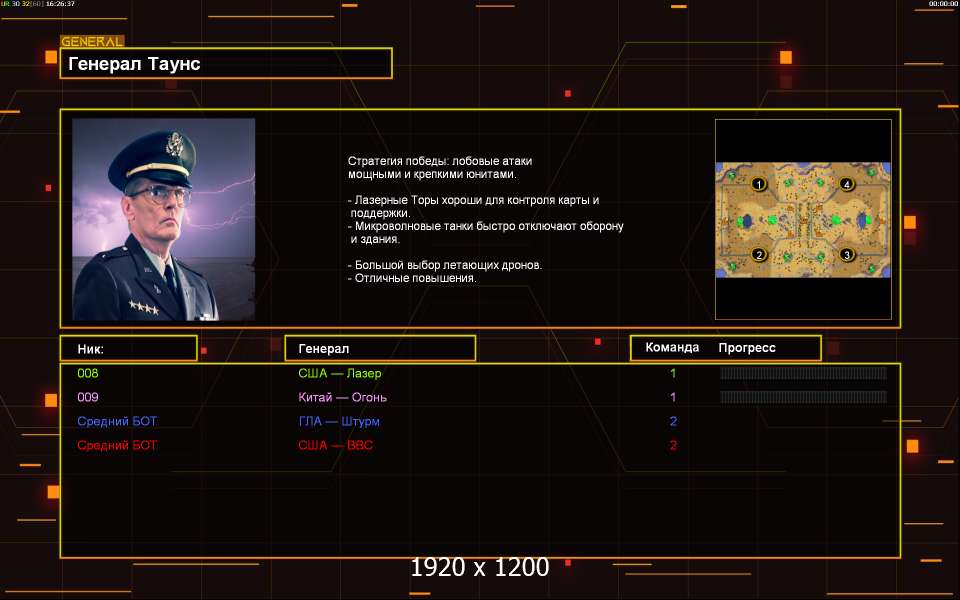Screen dimensions: 960x600
Task: Click the 'Микроволновые танки быстро отключают оборону' line
Action: point(486,226)
